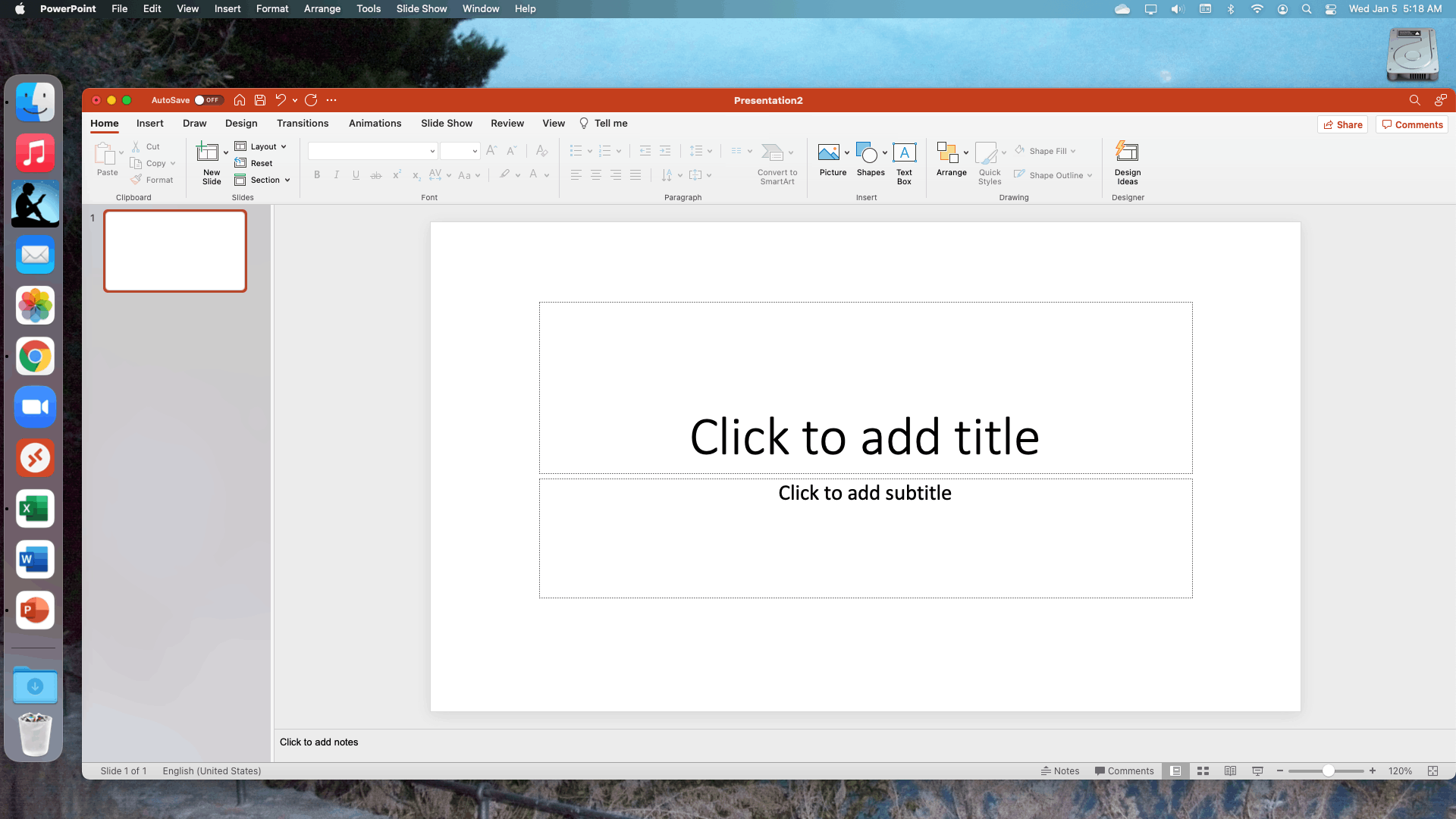1456x819 pixels.
Task: Adjust the zoom slider handle
Action: (x=1328, y=771)
